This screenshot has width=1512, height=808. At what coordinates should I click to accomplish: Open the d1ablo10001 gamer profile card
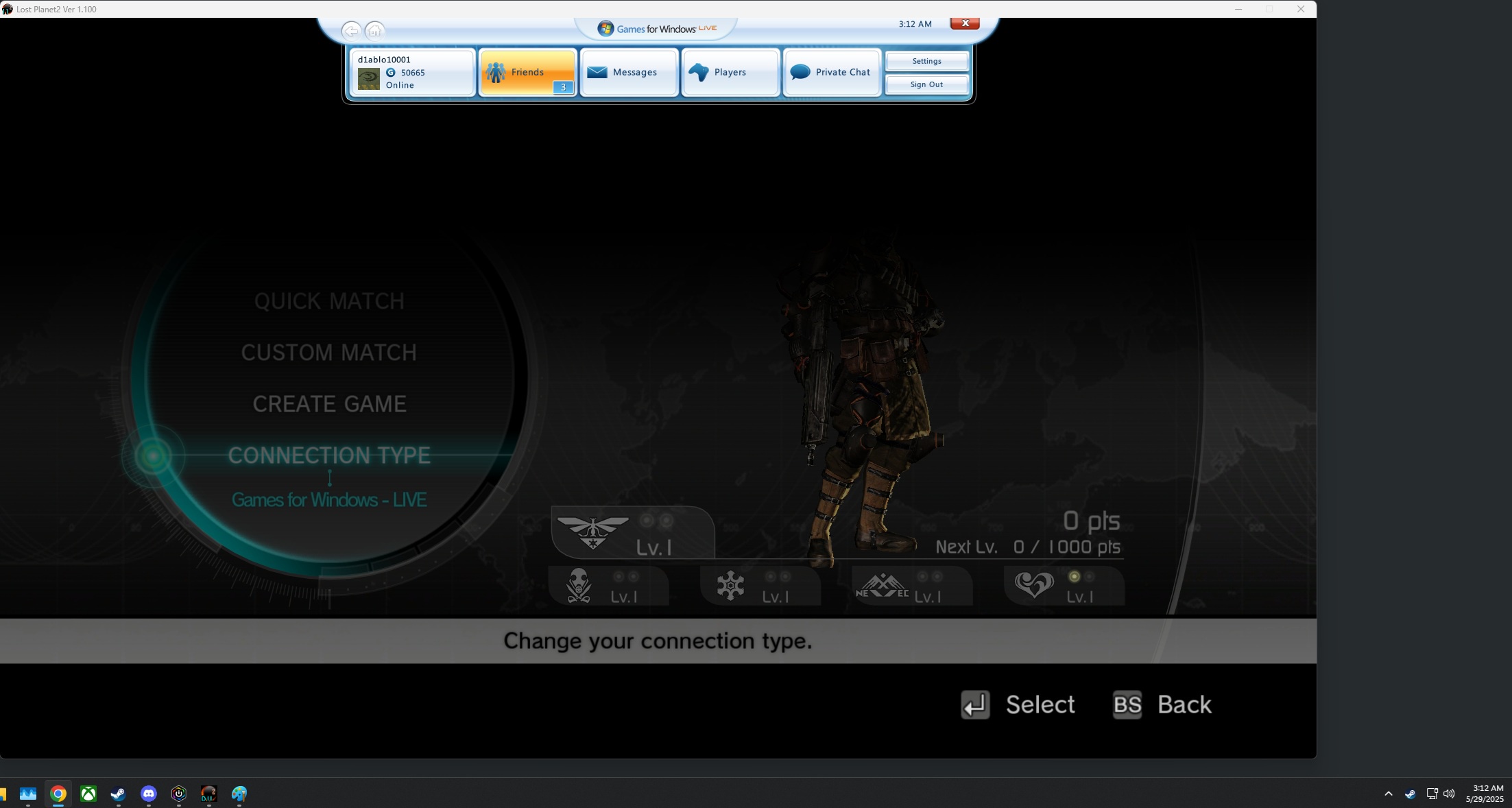(x=412, y=72)
